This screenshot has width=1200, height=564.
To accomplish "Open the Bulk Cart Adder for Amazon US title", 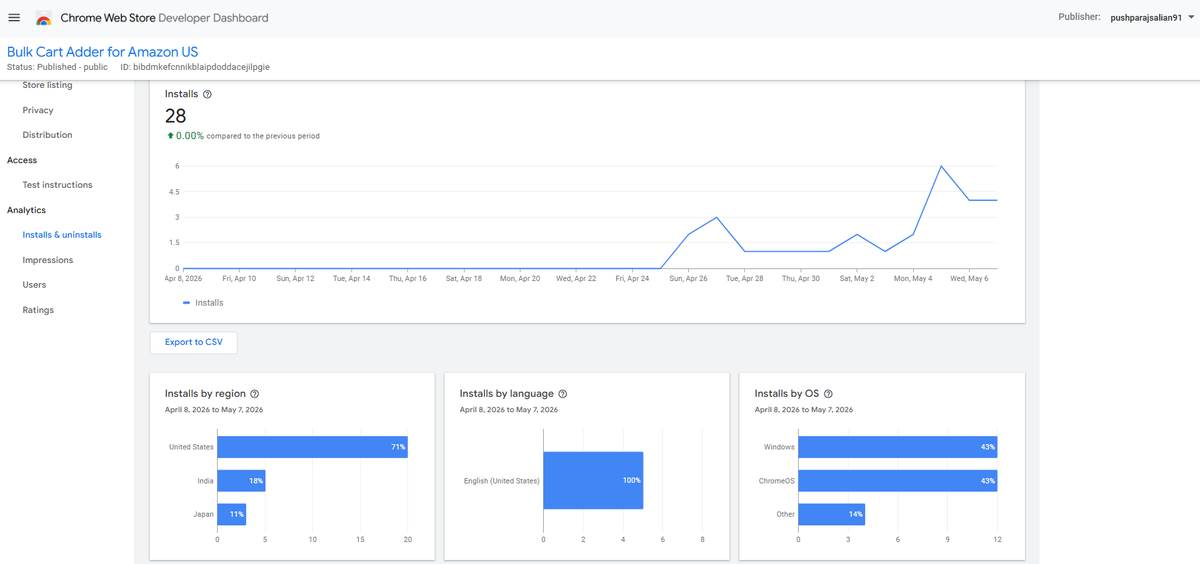I will coord(102,52).
